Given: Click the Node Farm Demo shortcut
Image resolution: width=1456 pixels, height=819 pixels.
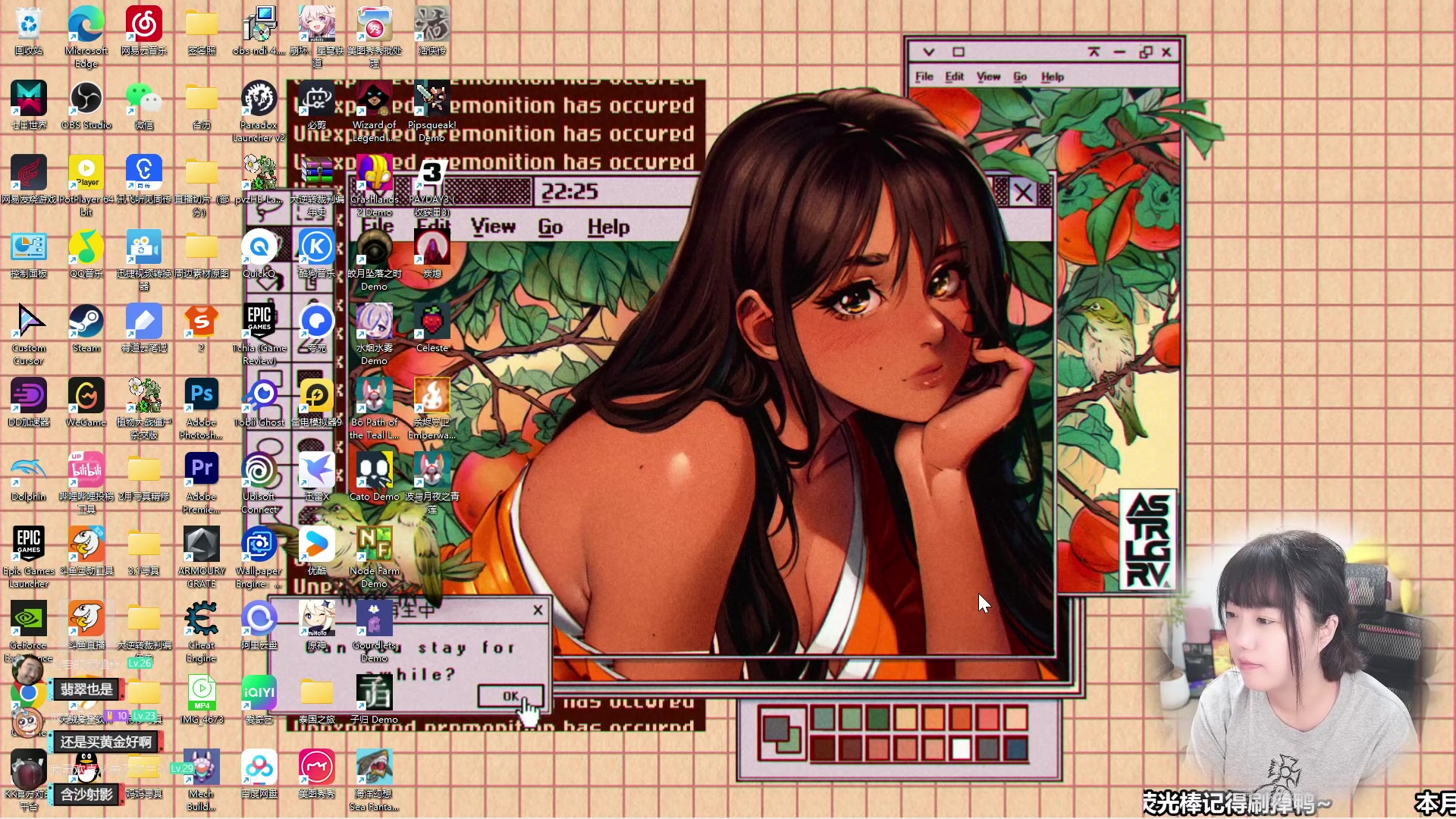Looking at the screenshot, I should click(375, 544).
